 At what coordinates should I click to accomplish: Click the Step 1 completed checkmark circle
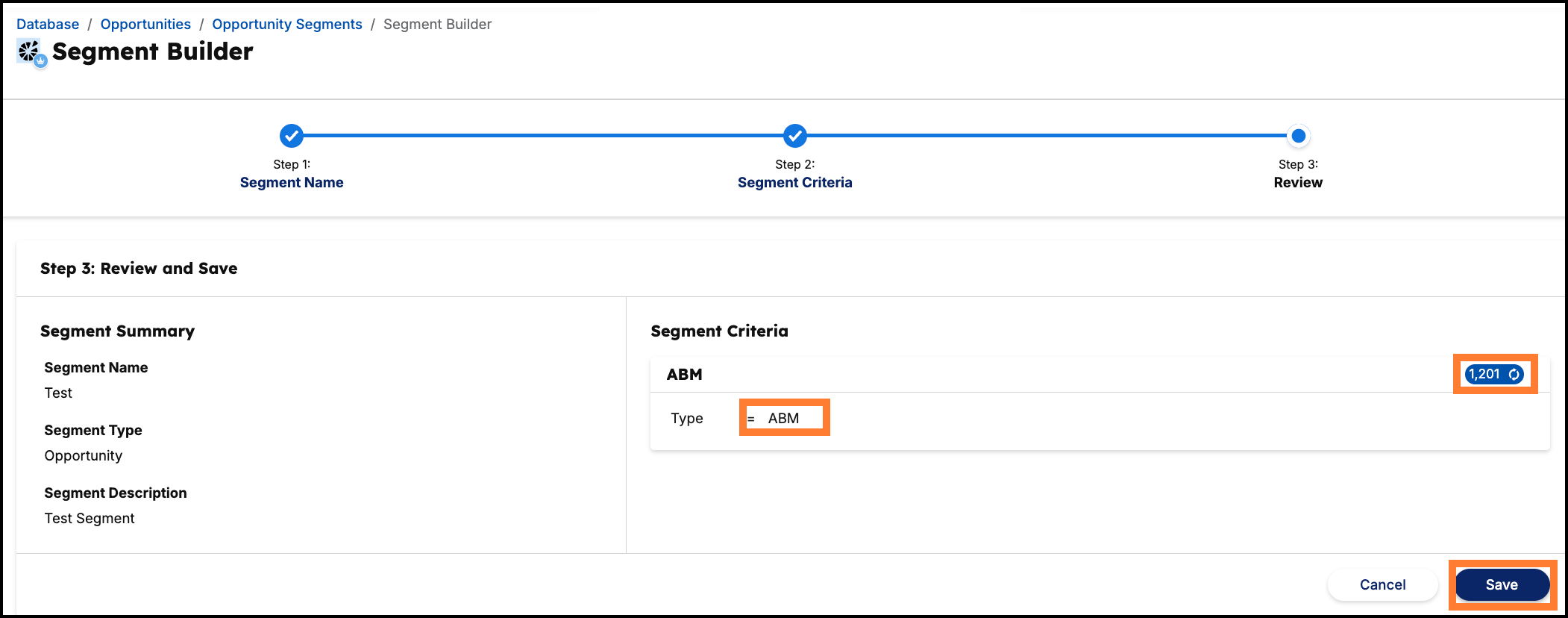(292, 136)
